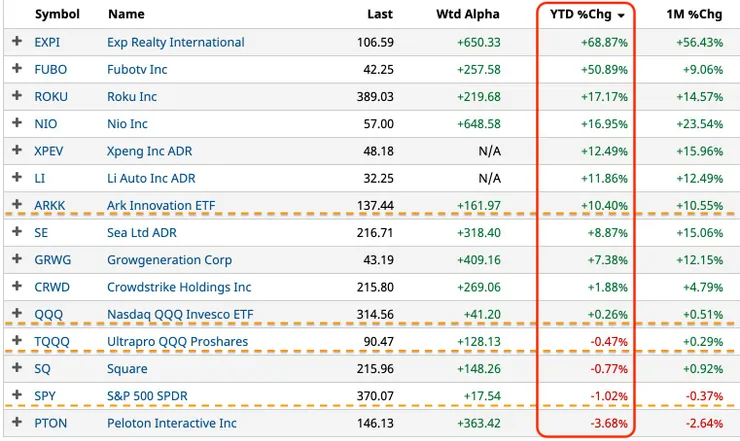Sort by YTD %Chg column arrow

pos(622,15)
